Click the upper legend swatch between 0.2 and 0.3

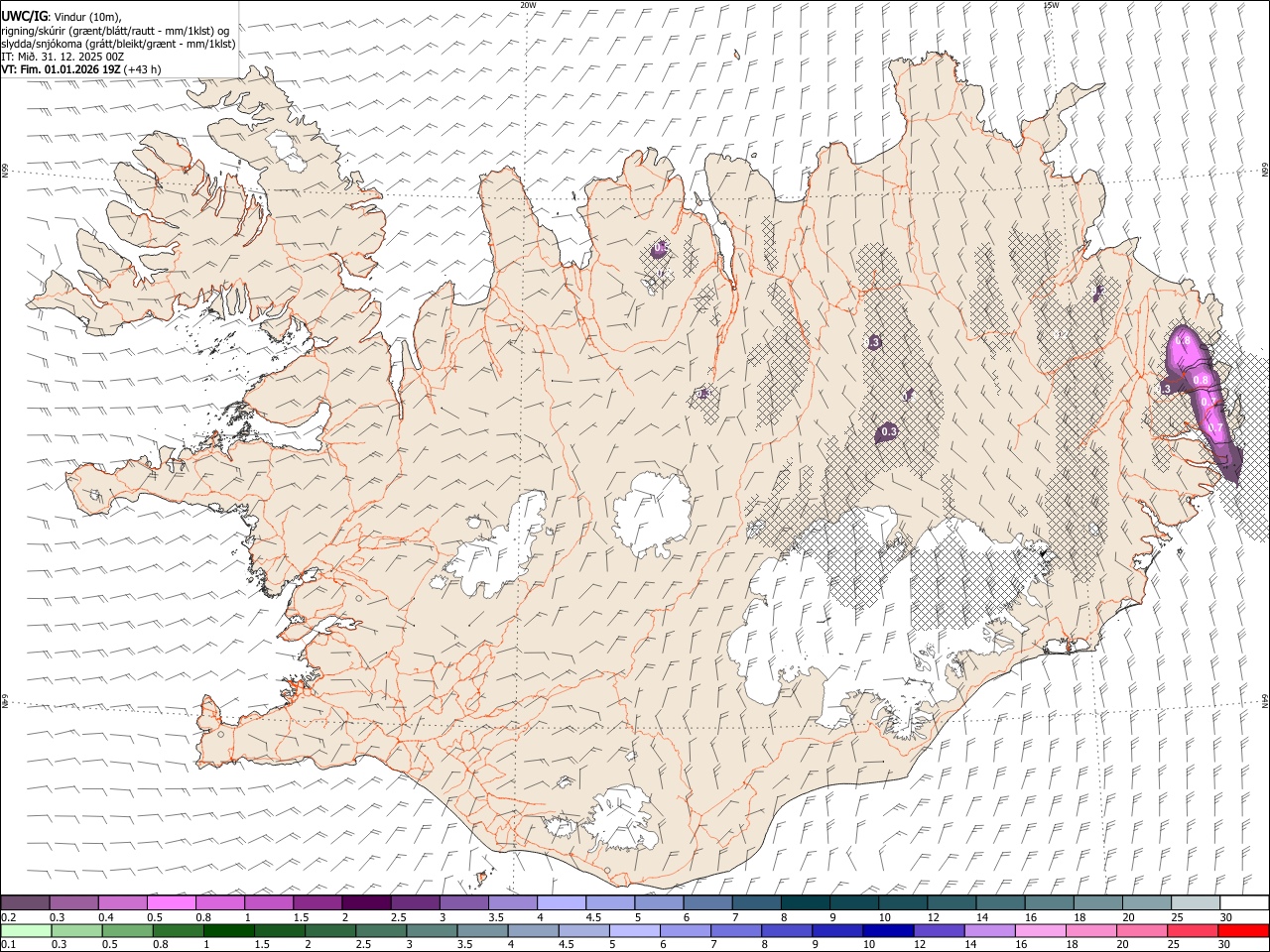[25, 902]
